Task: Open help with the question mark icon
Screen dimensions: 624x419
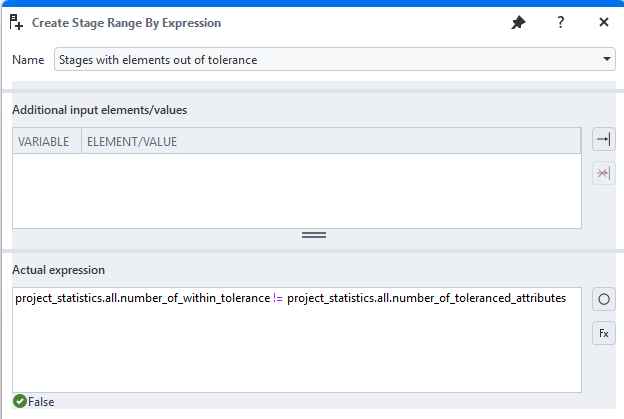Action: pos(561,23)
